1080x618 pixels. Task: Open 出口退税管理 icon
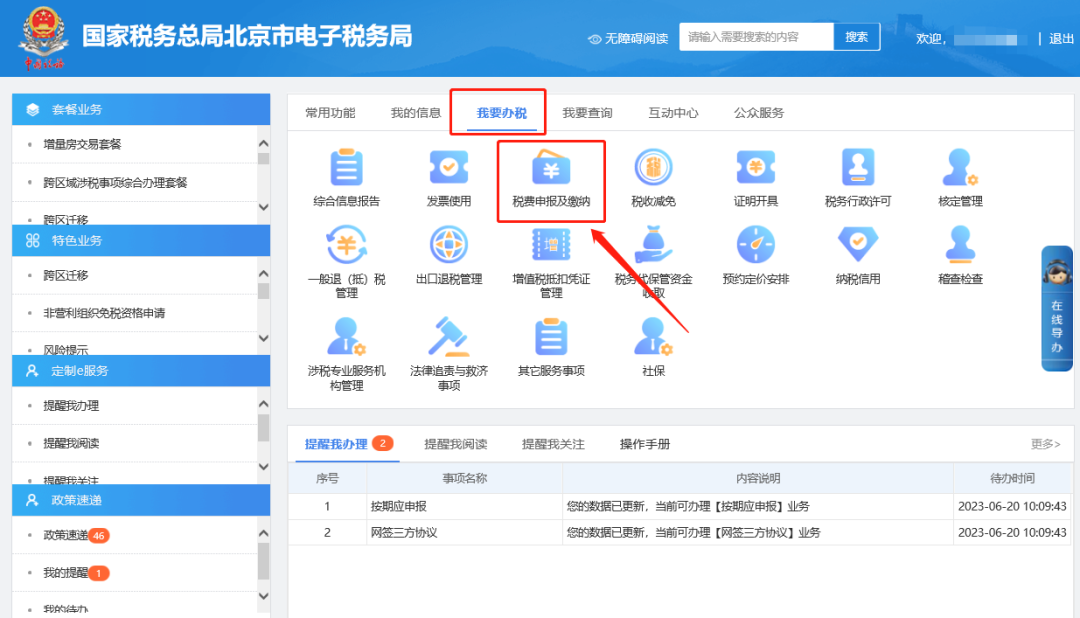(448, 245)
